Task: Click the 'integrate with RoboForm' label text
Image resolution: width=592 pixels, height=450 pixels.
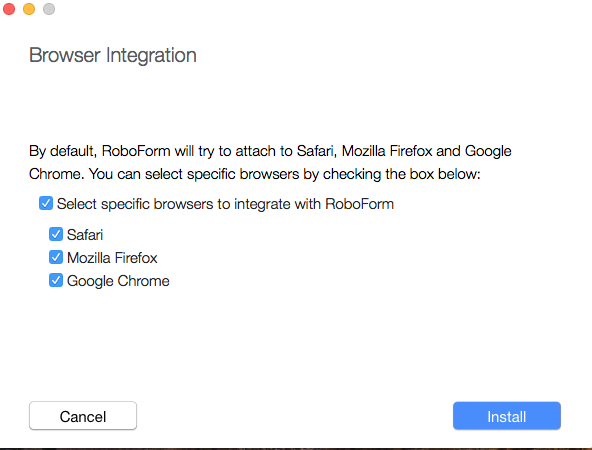Action: pos(314,204)
